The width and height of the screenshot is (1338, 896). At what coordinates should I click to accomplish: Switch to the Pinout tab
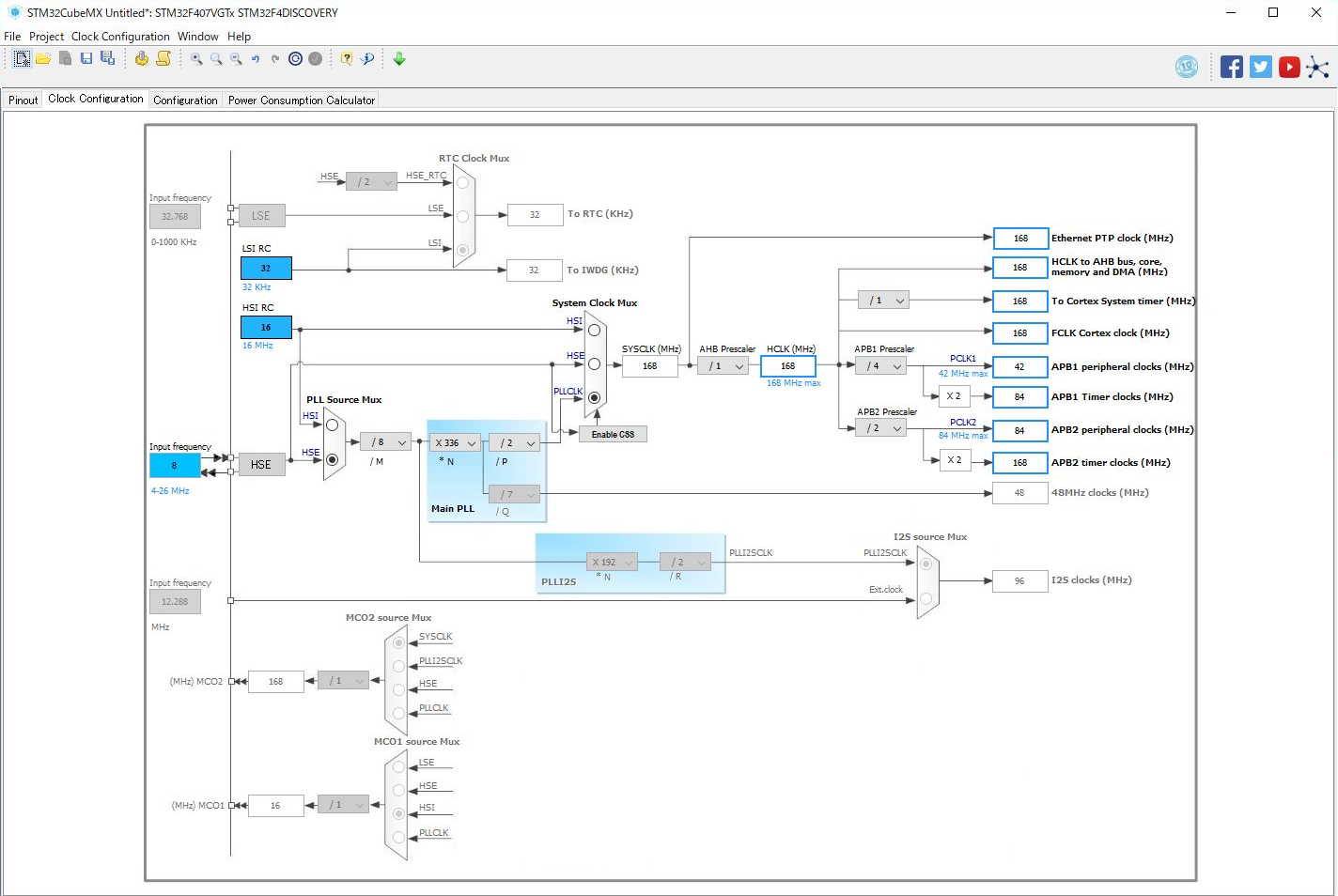click(22, 99)
